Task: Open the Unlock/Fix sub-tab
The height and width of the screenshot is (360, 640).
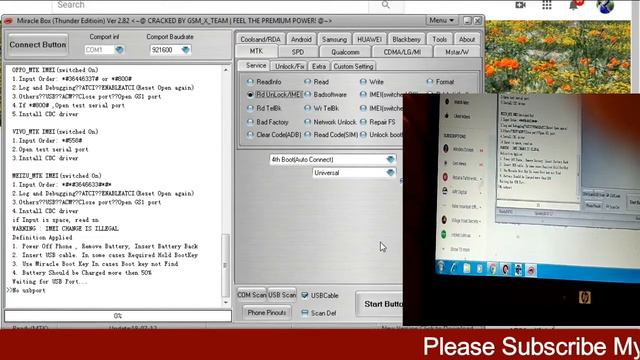Action: [x=289, y=66]
